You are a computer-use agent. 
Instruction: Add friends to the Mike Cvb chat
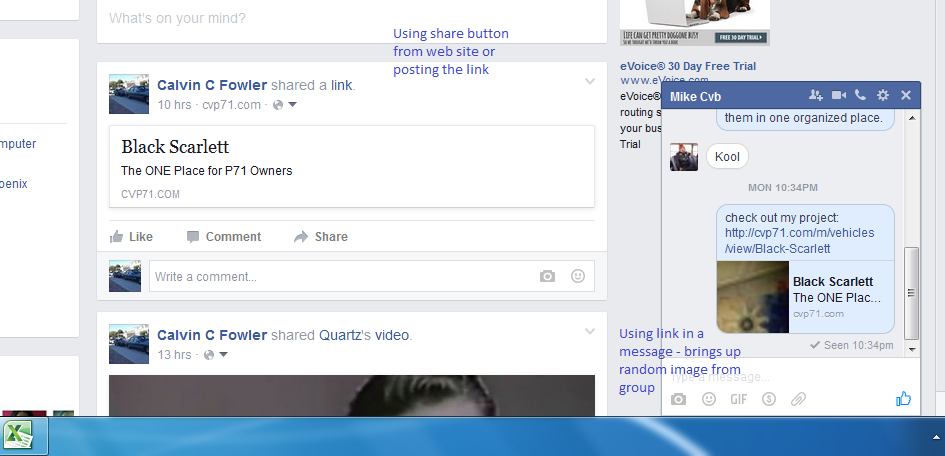[x=816, y=95]
